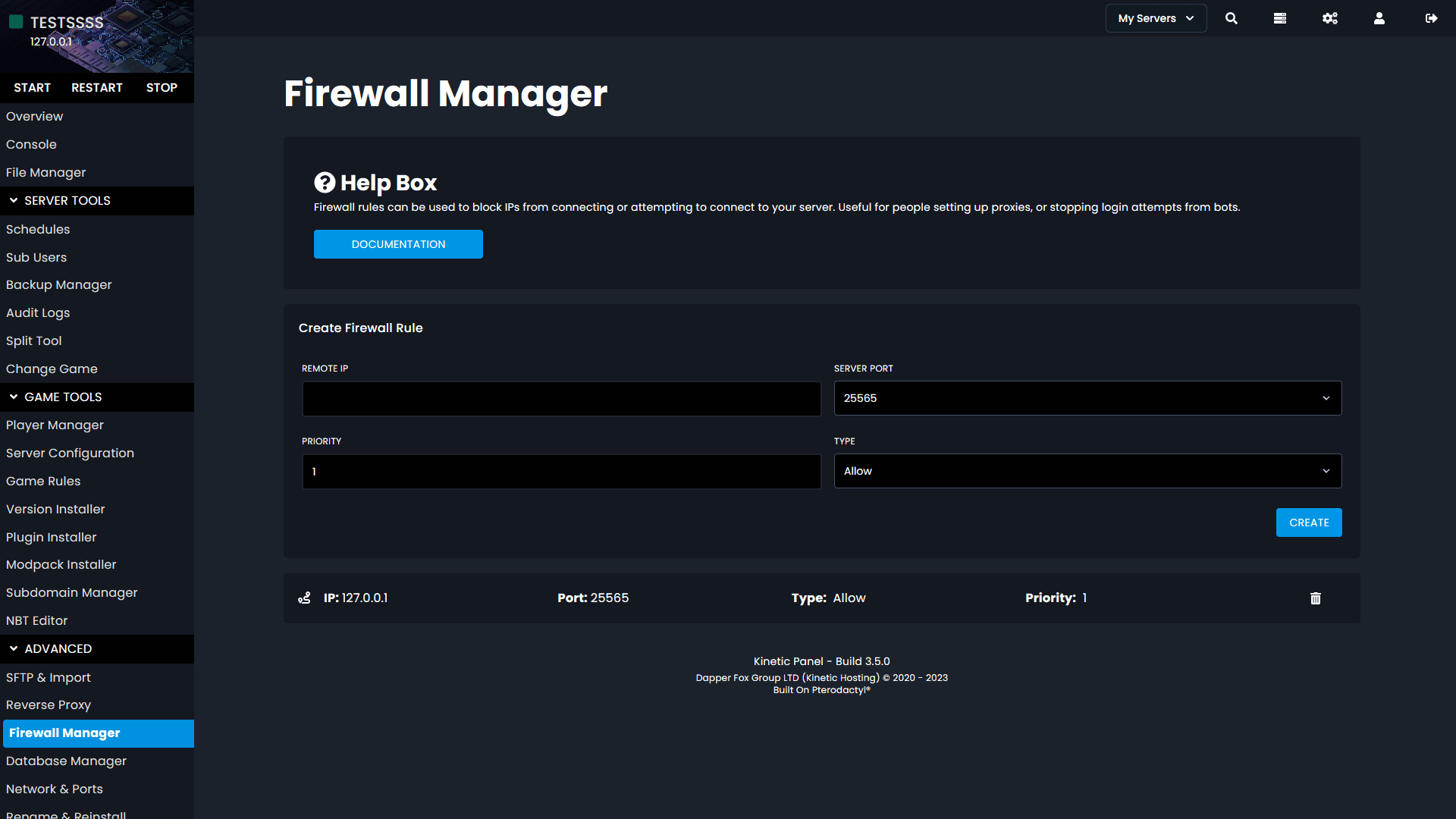Click the delete trash icon on firewall rule
The height and width of the screenshot is (819, 1456).
1316,597
